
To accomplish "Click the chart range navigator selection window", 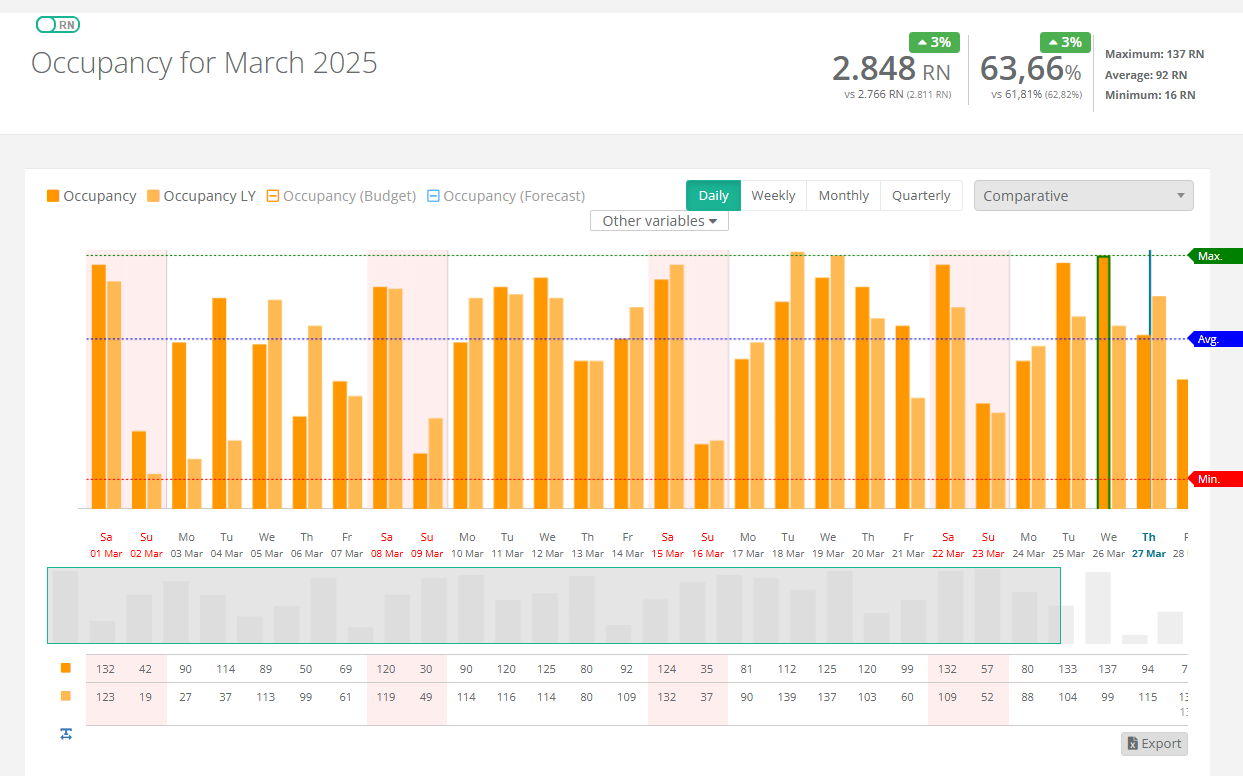I will (553, 605).
